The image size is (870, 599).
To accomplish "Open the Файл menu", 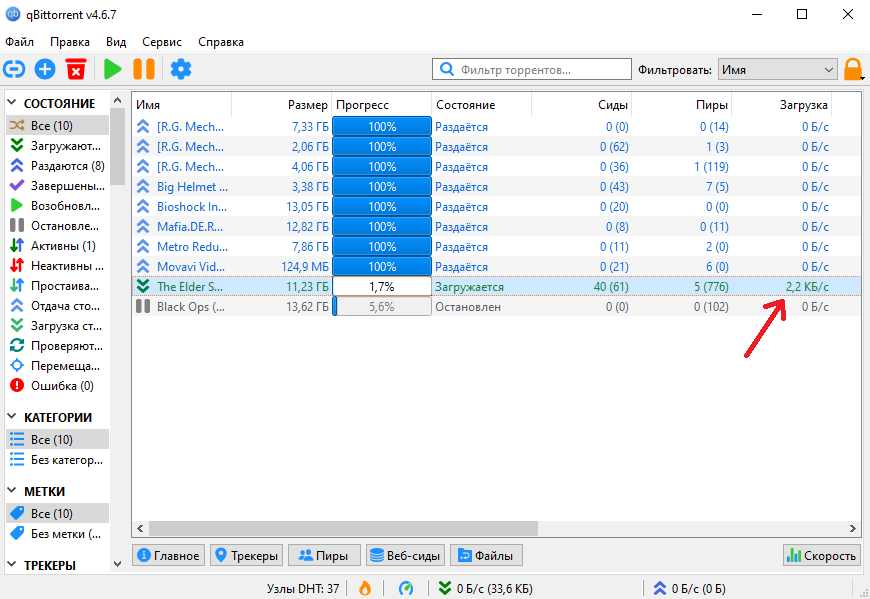I will [x=19, y=42].
